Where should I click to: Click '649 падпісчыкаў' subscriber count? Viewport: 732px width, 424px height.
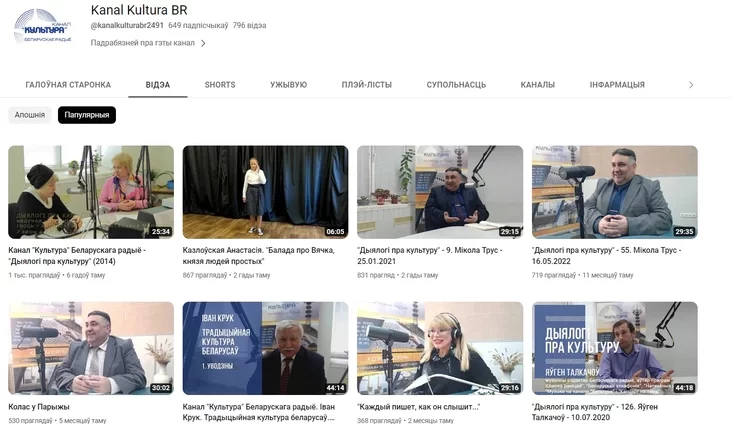tap(198, 26)
